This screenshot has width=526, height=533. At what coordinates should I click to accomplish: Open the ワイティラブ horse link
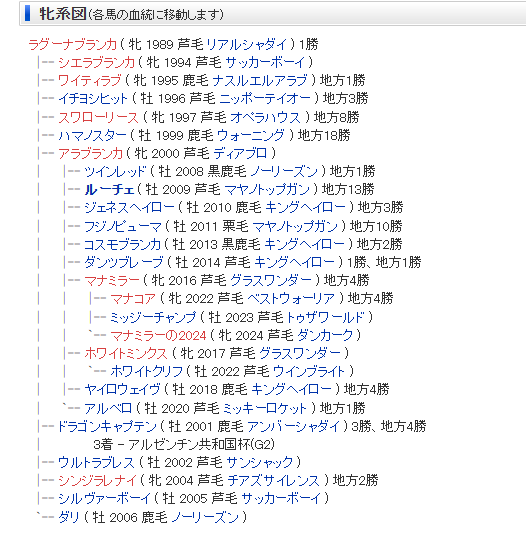pyautogui.click(x=89, y=81)
